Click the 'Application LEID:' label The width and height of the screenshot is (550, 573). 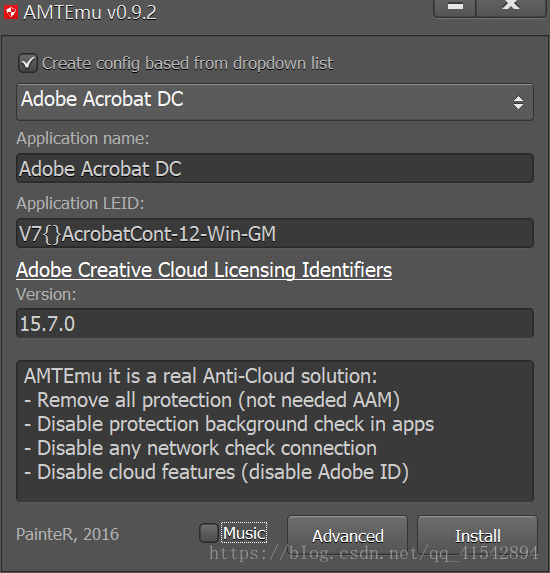pyautogui.click(x=80, y=203)
